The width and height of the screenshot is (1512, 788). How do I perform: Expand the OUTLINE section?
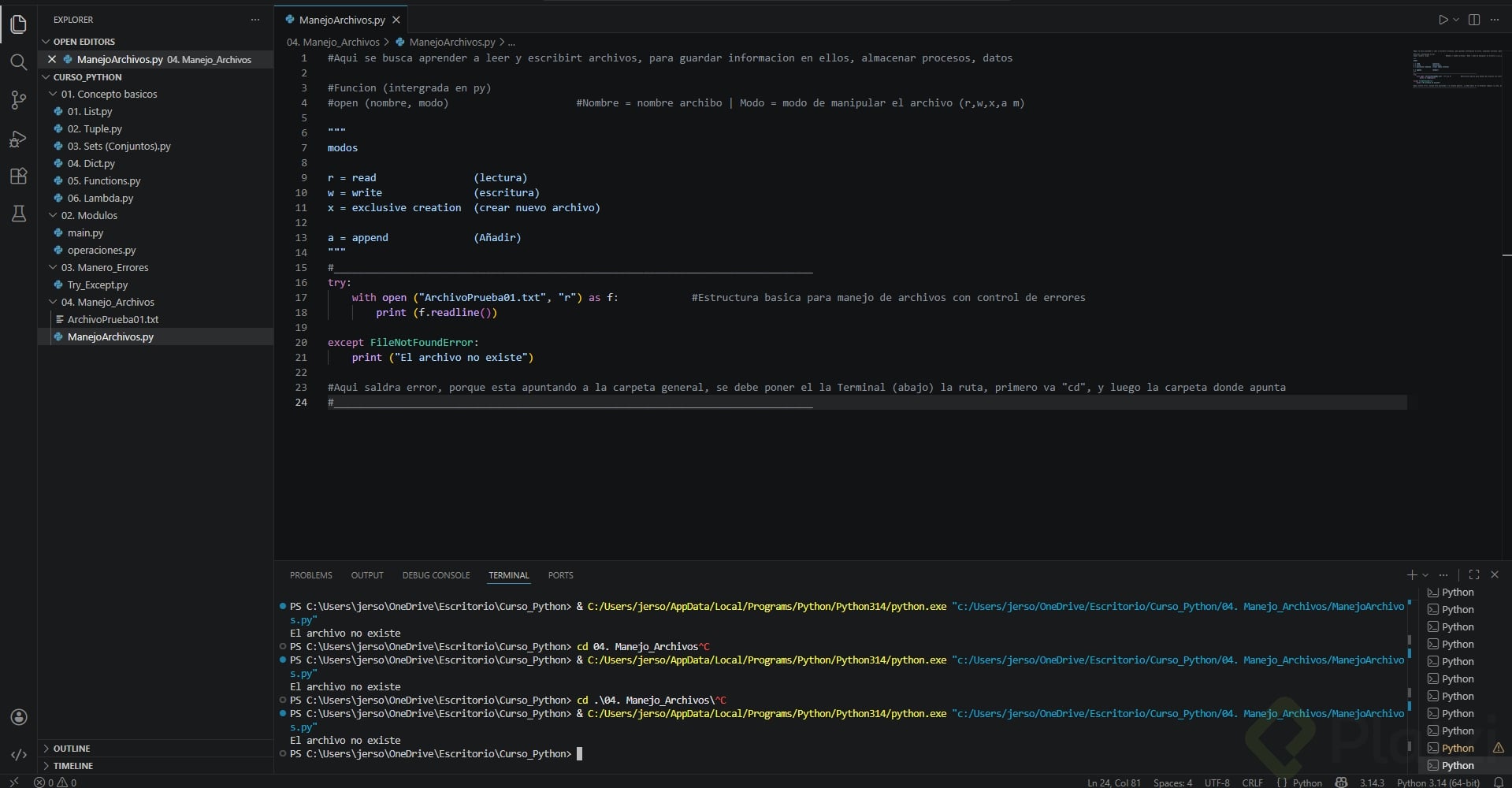[x=72, y=749]
